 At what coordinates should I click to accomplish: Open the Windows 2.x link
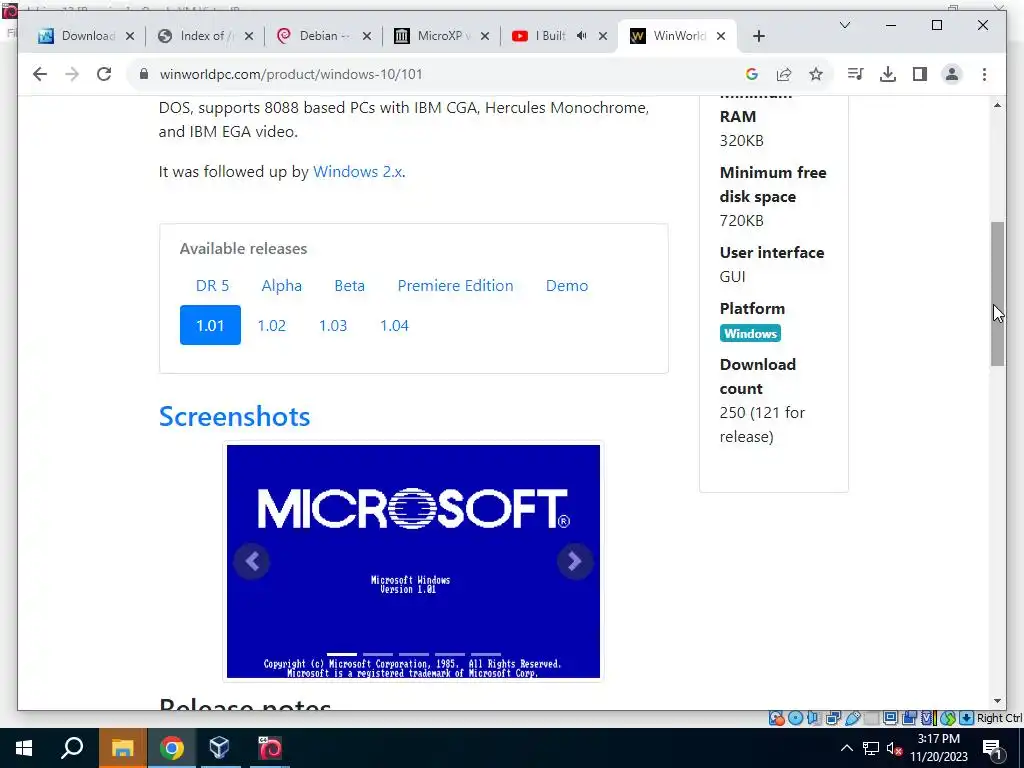tap(357, 172)
